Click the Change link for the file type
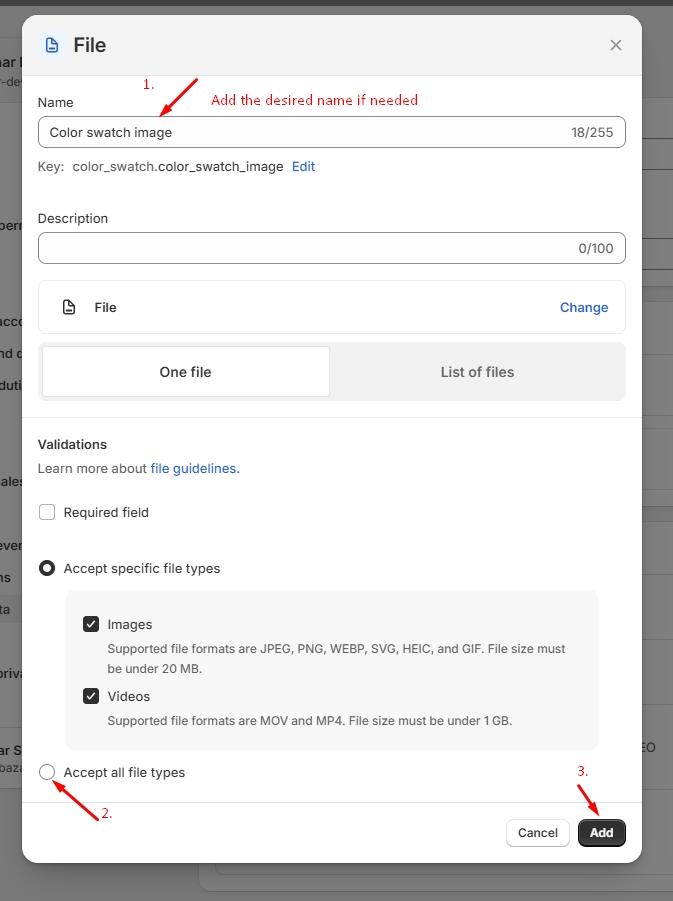Image resolution: width=673 pixels, height=901 pixels. point(583,307)
